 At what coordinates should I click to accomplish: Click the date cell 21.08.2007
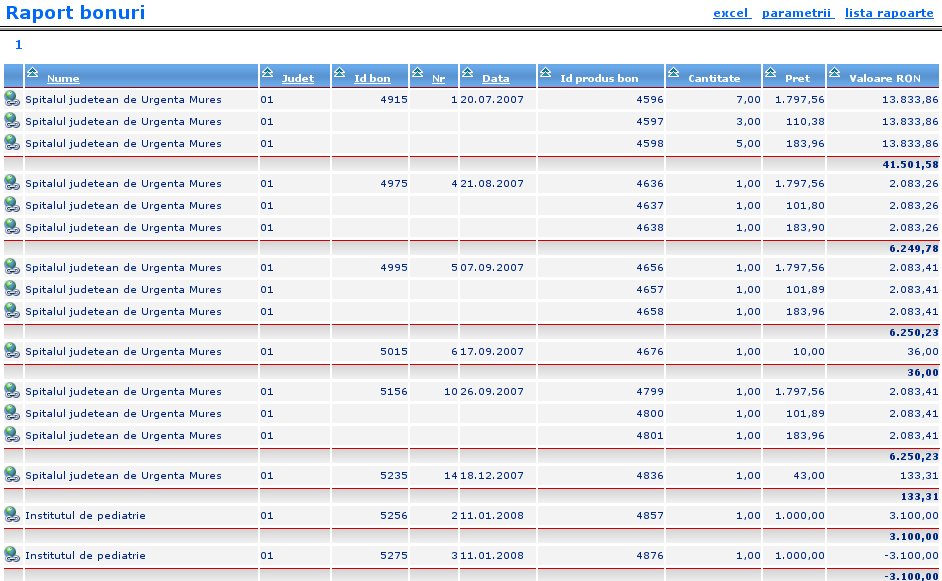pyautogui.click(x=491, y=184)
